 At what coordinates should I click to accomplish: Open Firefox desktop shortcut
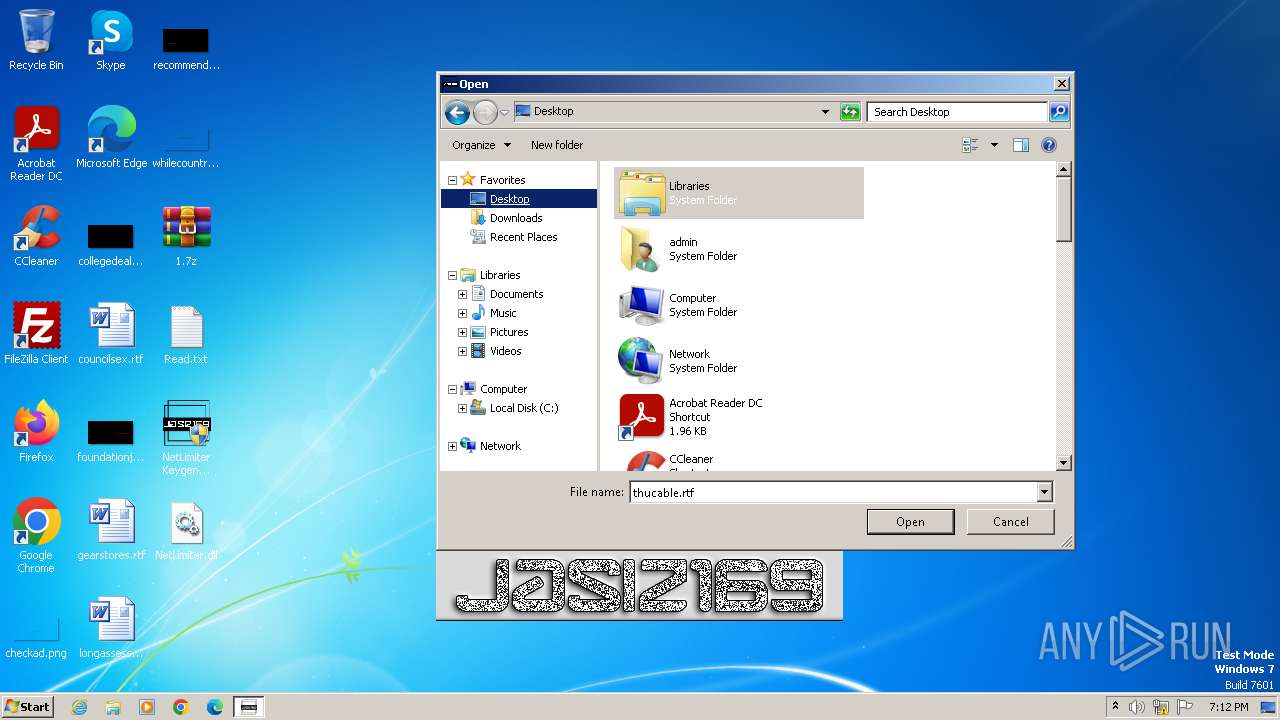point(36,431)
